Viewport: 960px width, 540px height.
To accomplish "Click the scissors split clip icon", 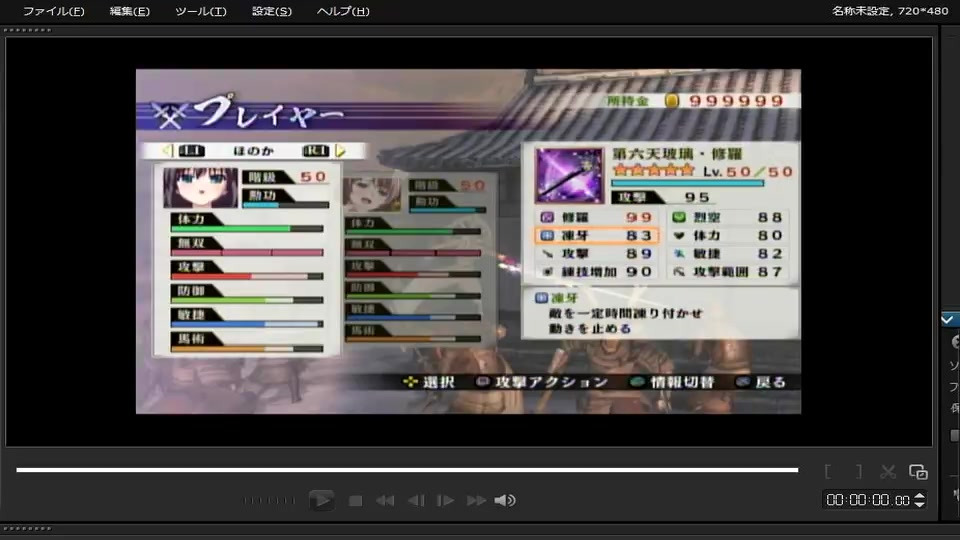I will tap(888, 471).
